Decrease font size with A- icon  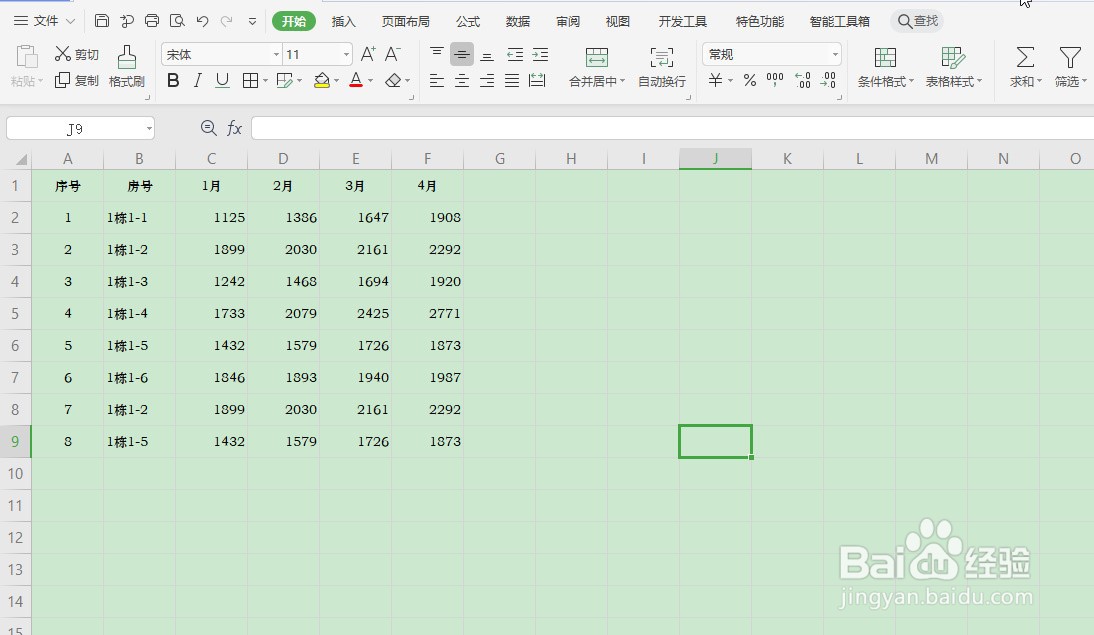[393, 54]
